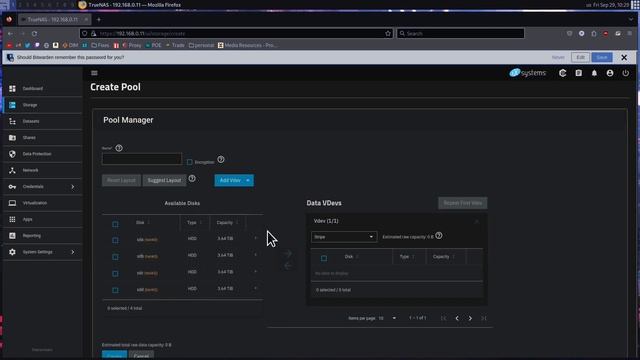Select all Available Disks header checkbox
This screenshot has height=360, width=640.
(x=115, y=224)
